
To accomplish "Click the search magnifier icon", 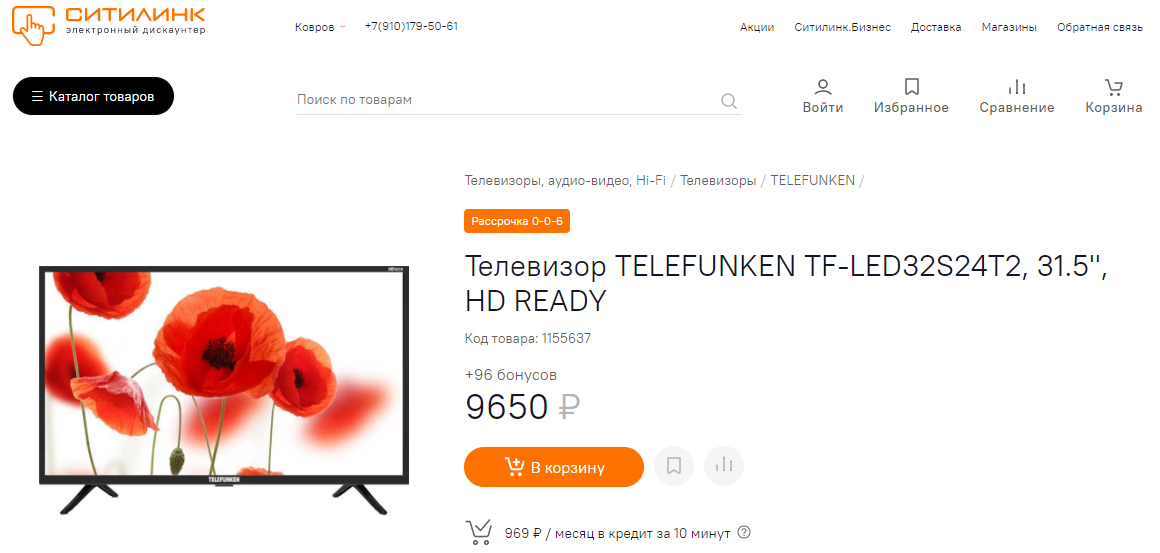I will pyautogui.click(x=729, y=101).
